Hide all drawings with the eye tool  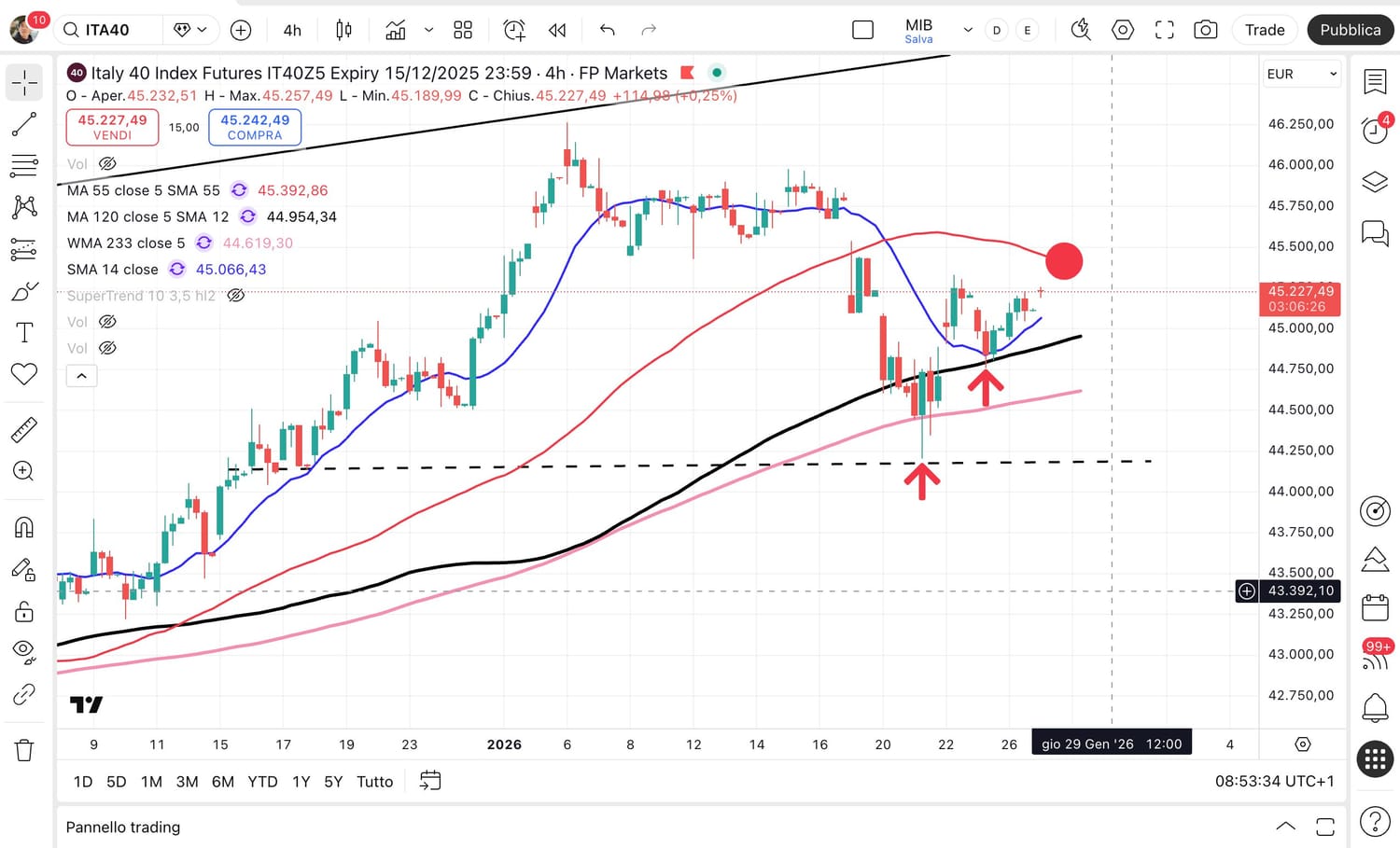click(24, 652)
